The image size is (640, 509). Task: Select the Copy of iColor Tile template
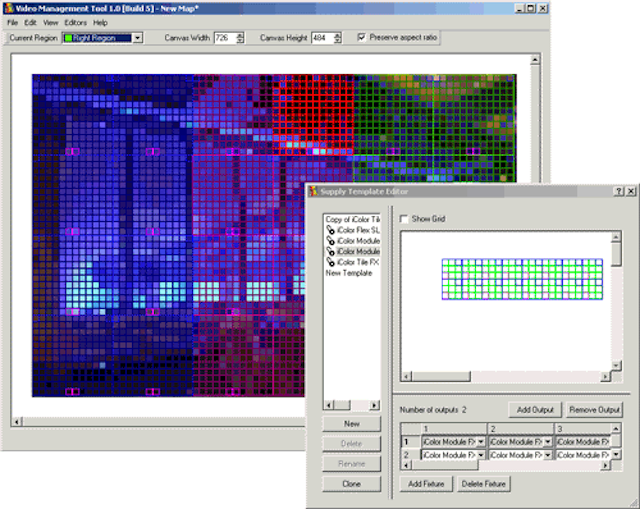(x=352, y=220)
